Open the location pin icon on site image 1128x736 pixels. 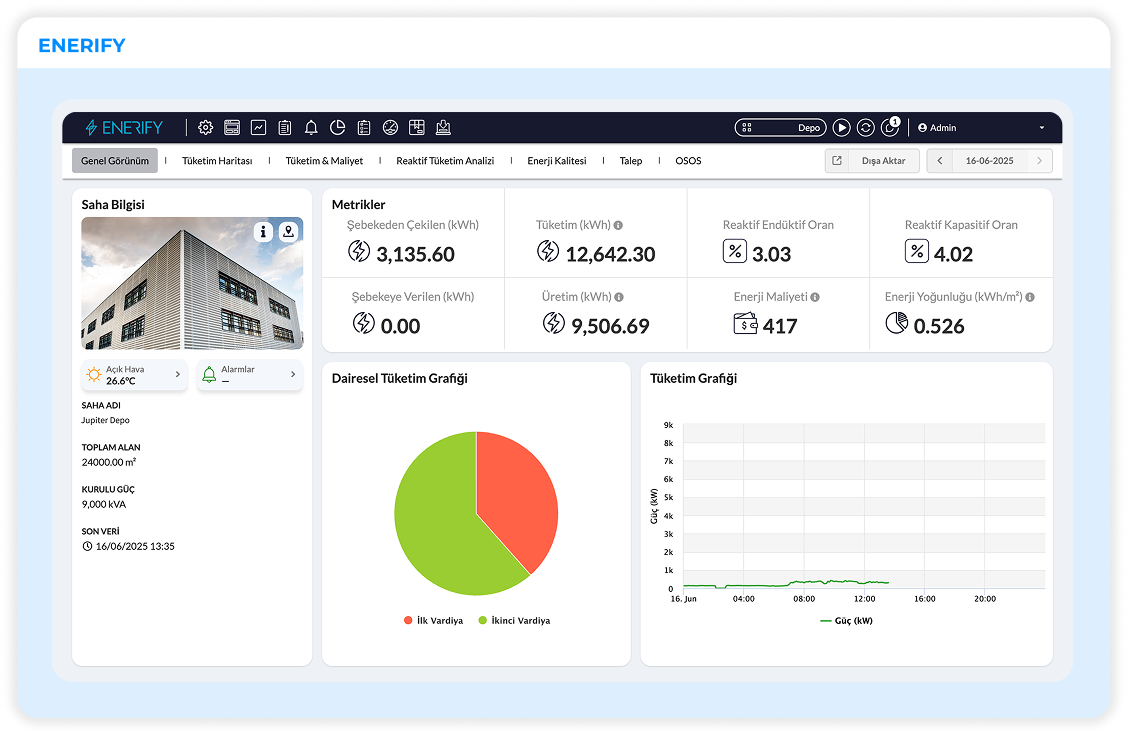289,231
